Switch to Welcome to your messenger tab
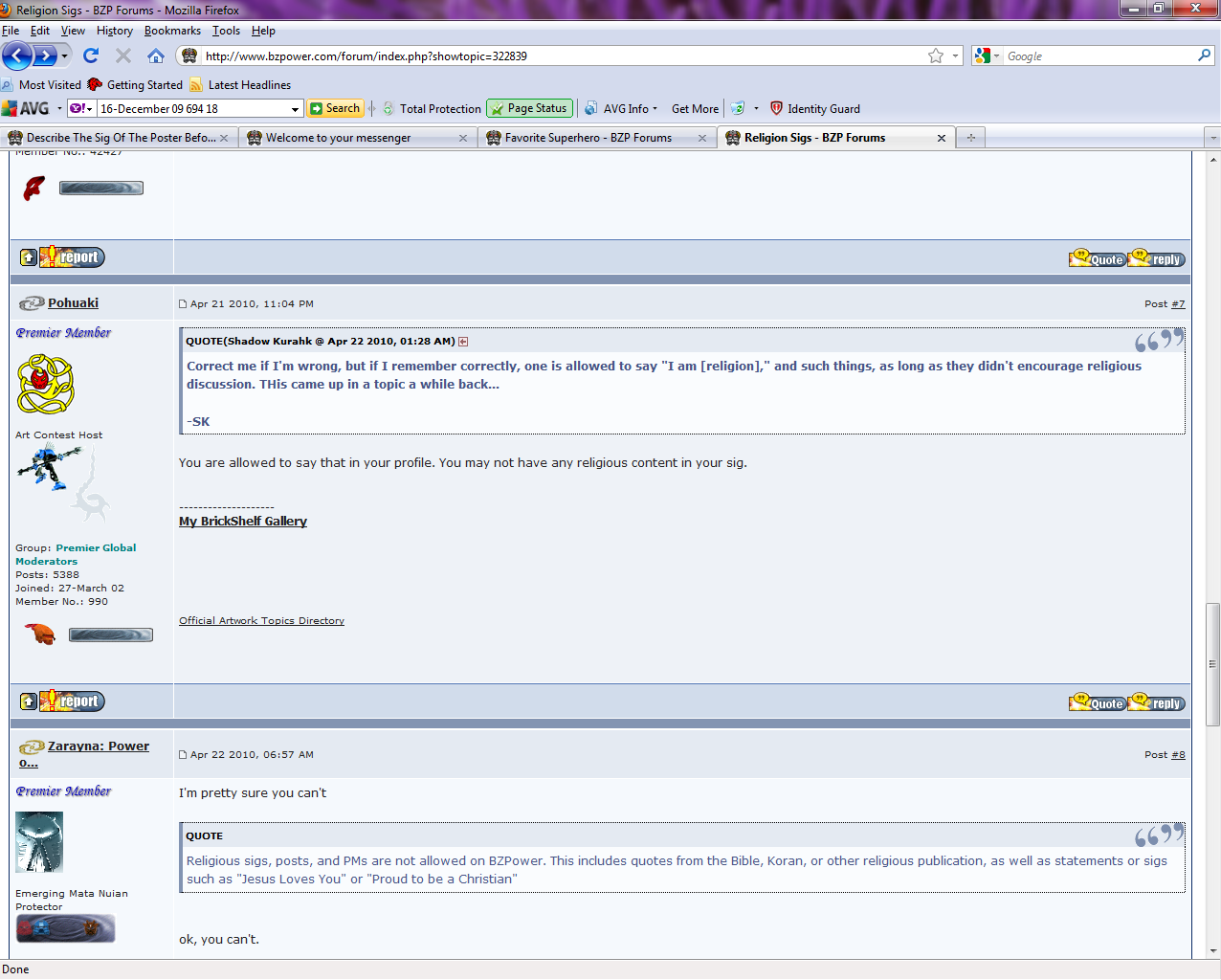The image size is (1221, 980). (x=356, y=138)
